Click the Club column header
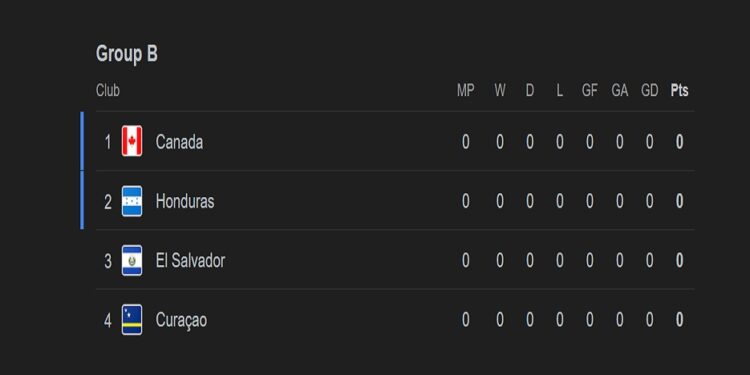Screen dimensions: 750x375 pos(108,90)
